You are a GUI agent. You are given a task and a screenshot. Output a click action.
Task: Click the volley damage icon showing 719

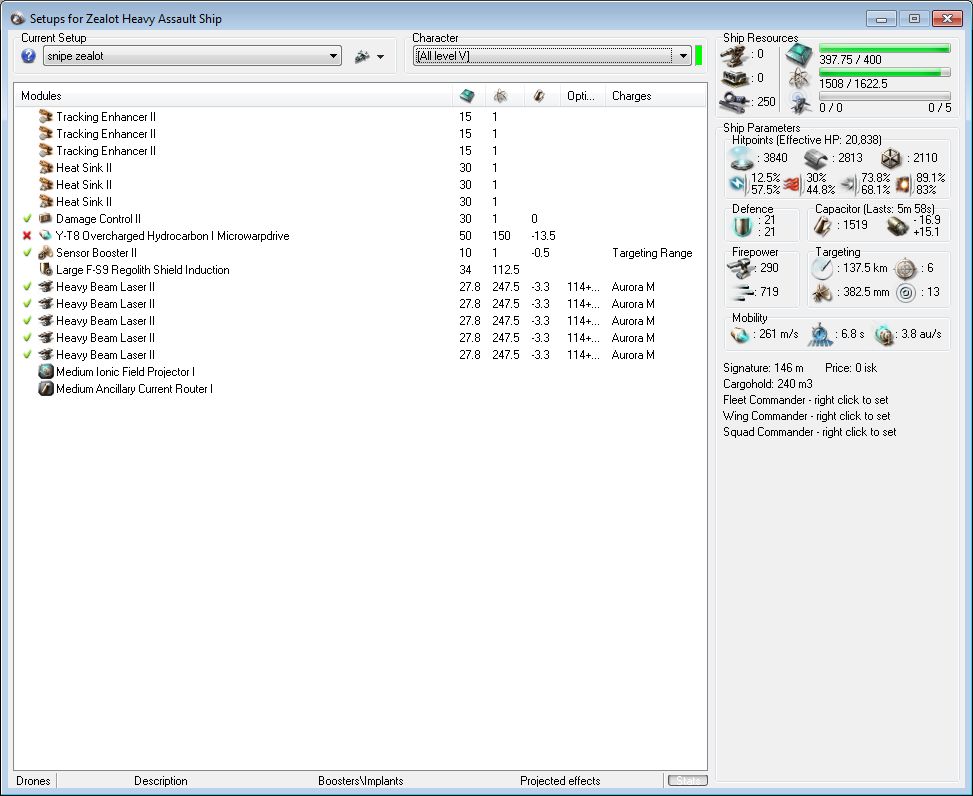click(x=742, y=292)
